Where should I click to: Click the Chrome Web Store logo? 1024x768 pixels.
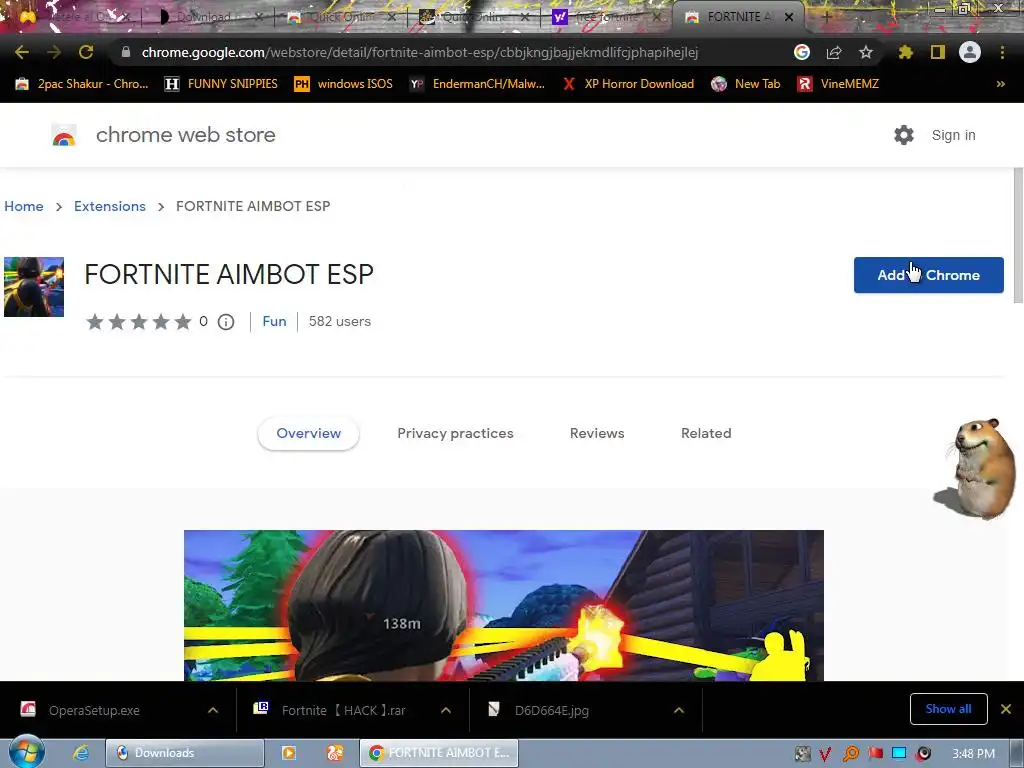coord(64,135)
